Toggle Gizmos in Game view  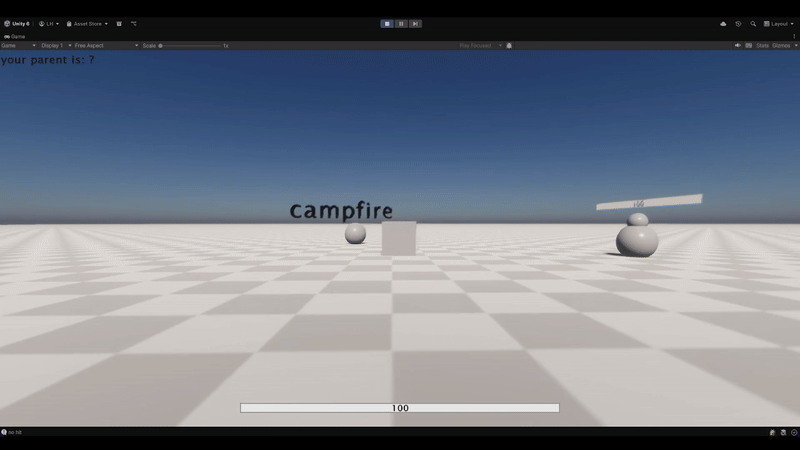[x=781, y=45]
